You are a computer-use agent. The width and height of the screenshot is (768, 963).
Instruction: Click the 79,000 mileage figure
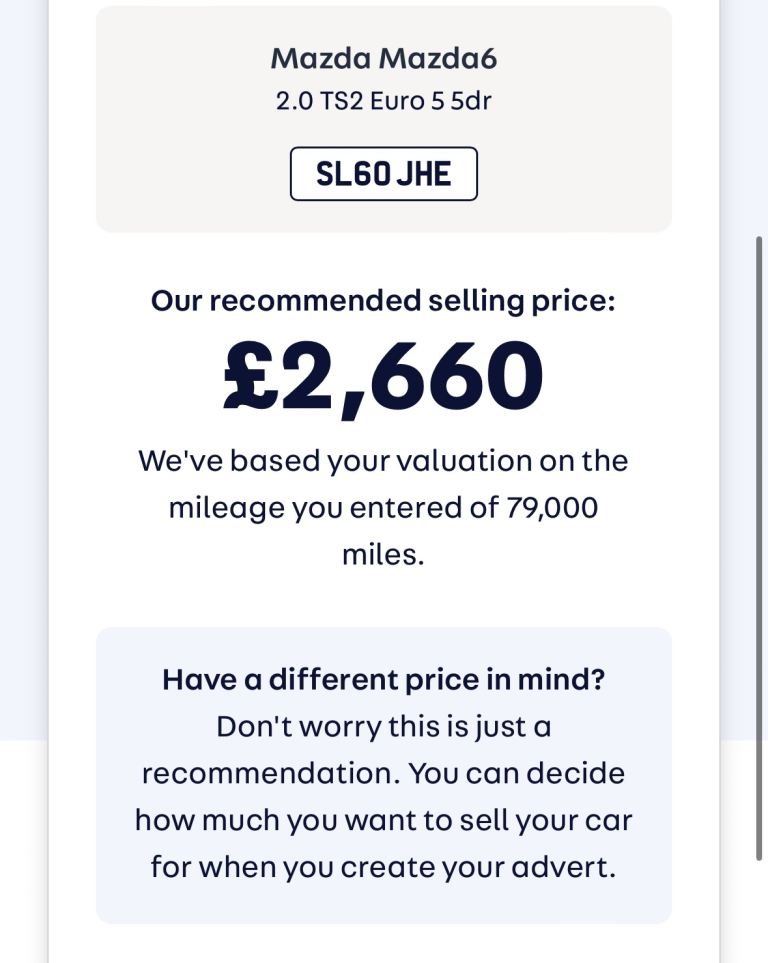552,508
